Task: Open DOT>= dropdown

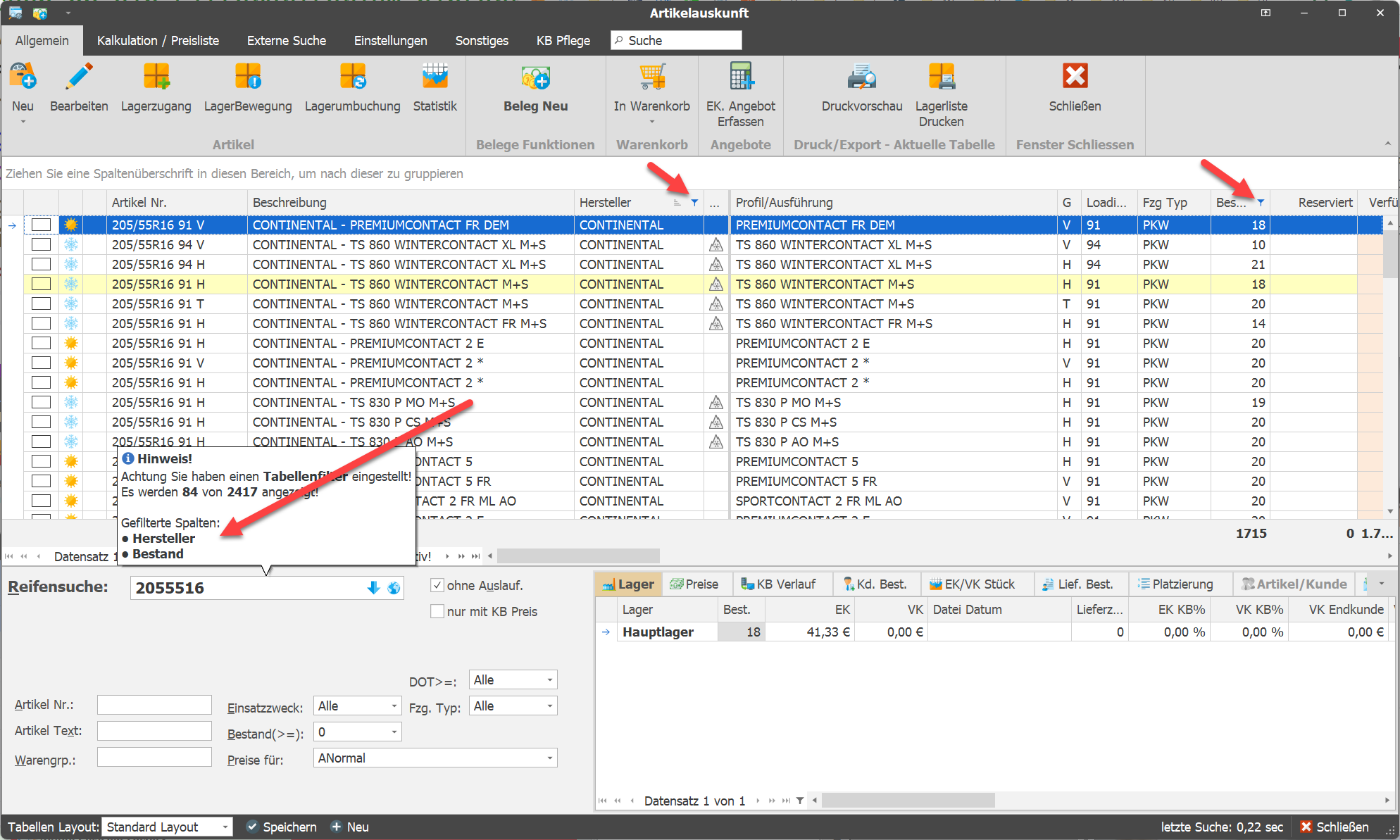Action: [549, 680]
